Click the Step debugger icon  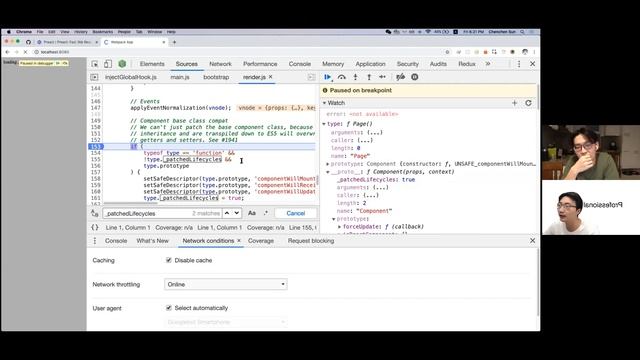pos(382,77)
